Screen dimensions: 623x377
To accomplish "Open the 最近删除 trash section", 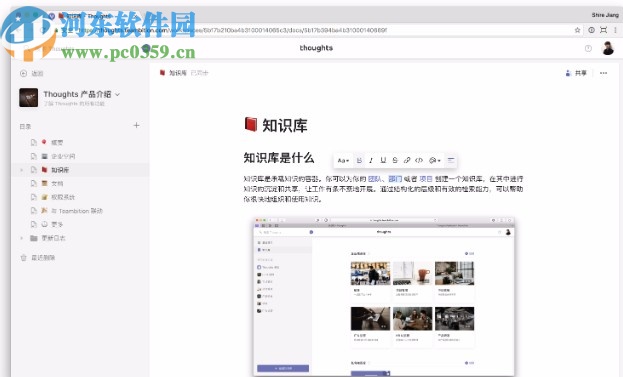I will pyautogui.click(x=38, y=257).
